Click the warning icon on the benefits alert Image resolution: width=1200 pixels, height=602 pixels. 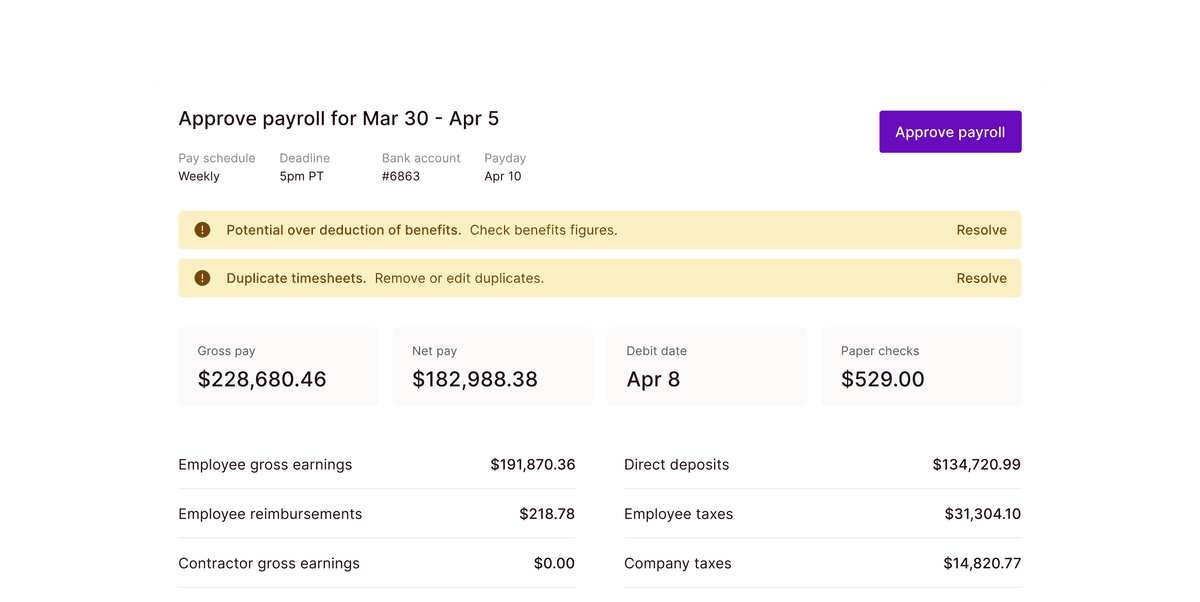[202, 229]
